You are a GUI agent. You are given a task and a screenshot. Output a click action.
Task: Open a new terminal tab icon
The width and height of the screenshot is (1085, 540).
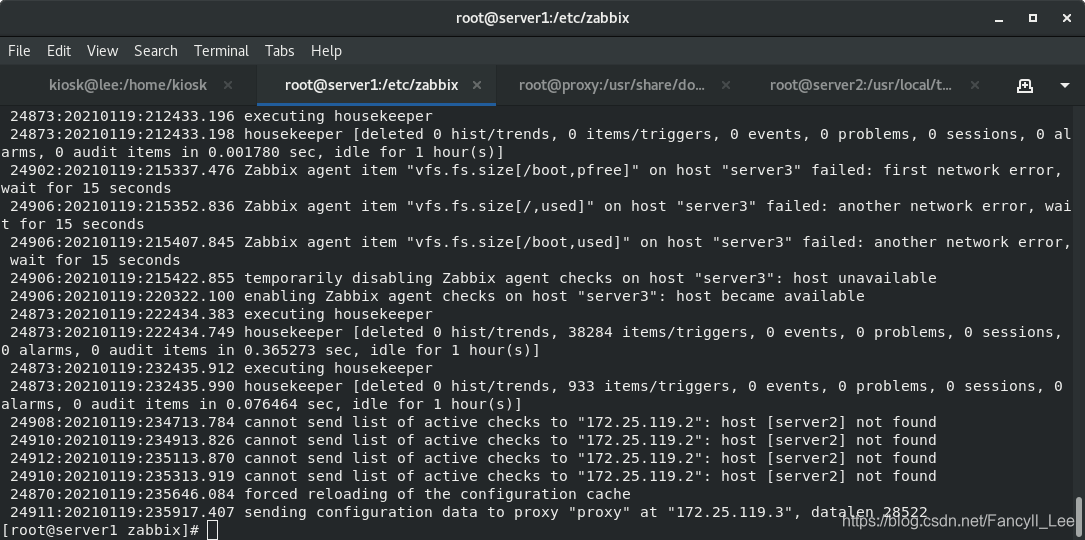1025,85
